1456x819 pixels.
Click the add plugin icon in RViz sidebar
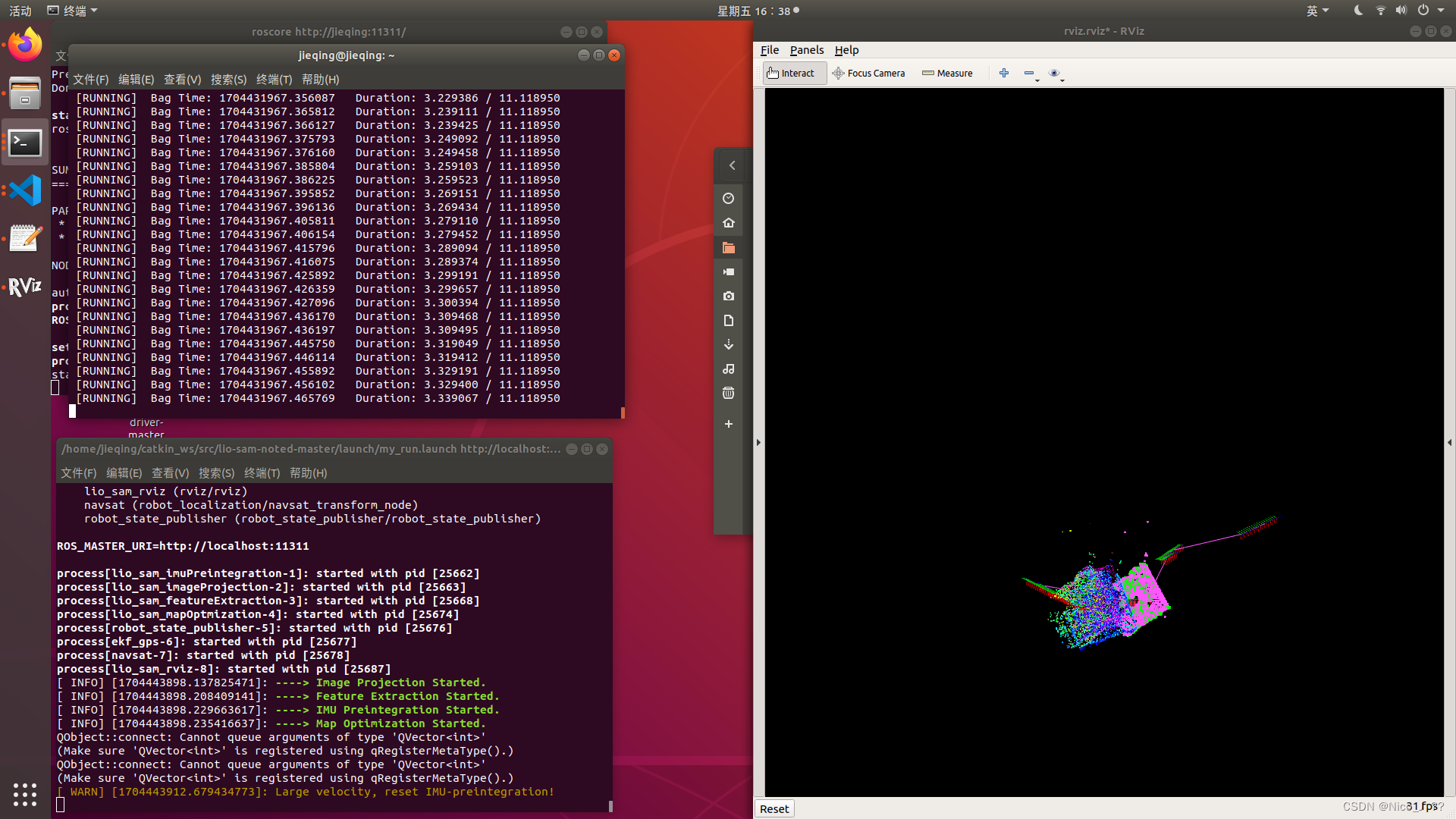point(729,424)
